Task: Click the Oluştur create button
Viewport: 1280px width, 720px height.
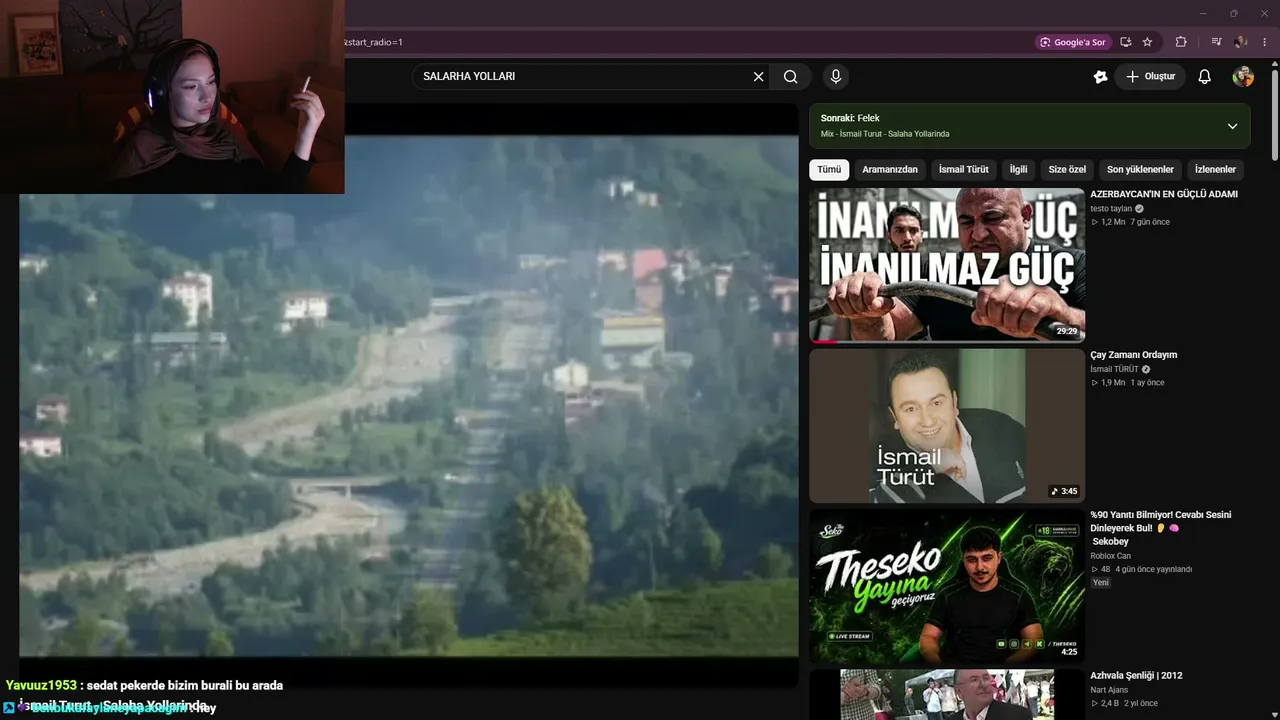Action: pyautogui.click(x=1150, y=76)
